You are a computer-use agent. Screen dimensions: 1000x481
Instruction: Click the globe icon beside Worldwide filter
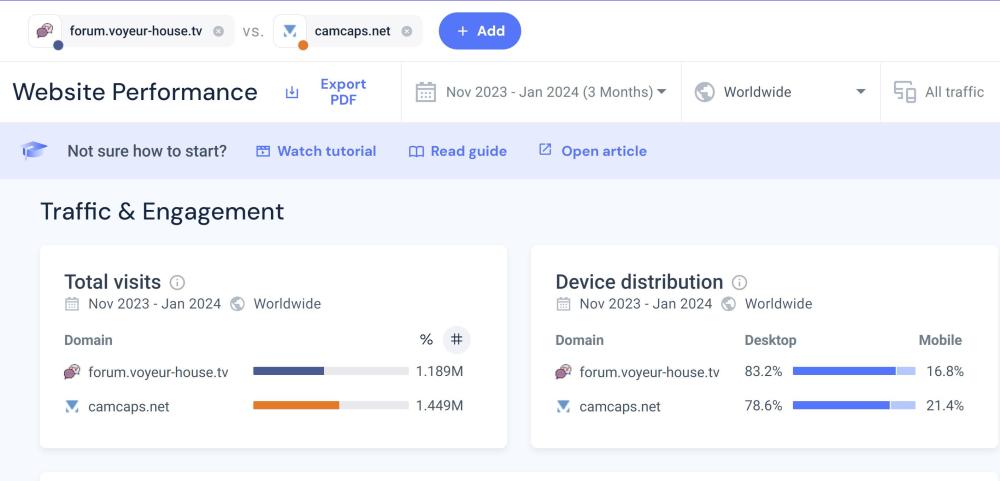(705, 92)
